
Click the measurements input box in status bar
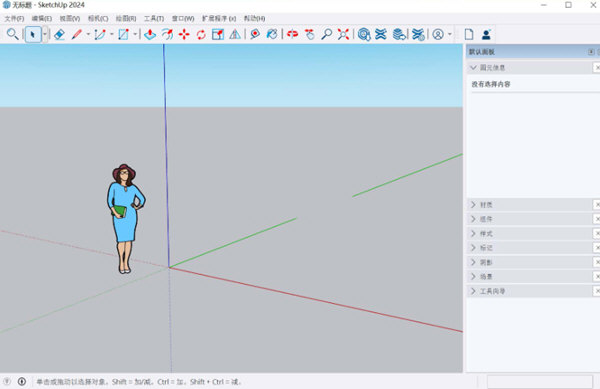pos(540,381)
